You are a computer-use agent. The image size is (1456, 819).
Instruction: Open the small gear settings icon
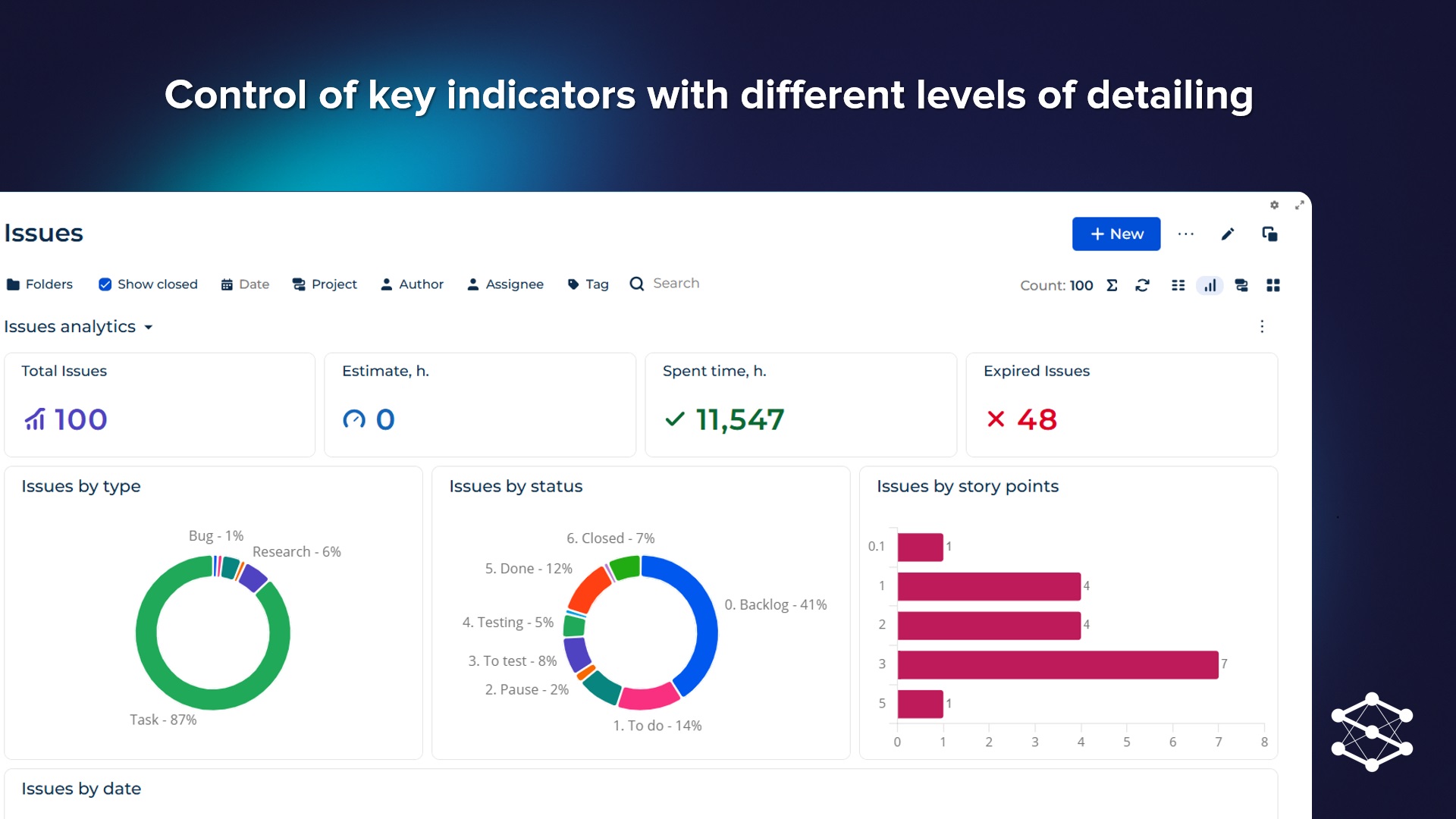pyautogui.click(x=1274, y=205)
